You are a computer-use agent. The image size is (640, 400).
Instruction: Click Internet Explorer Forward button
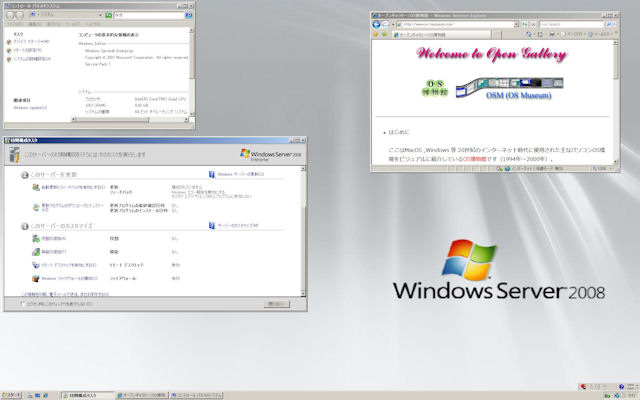click(x=385, y=24)
